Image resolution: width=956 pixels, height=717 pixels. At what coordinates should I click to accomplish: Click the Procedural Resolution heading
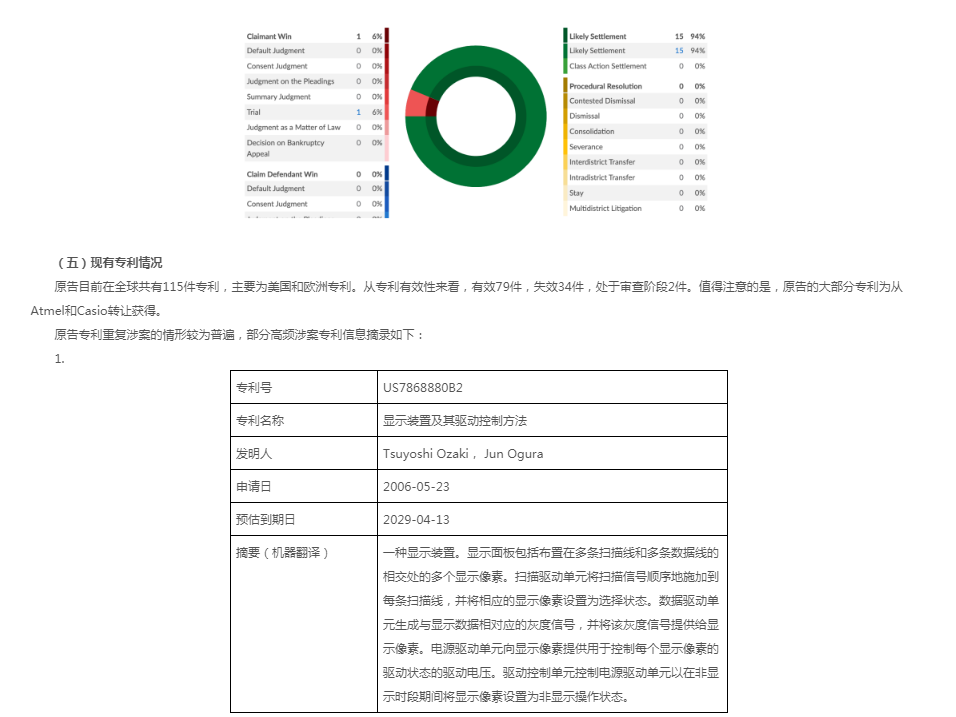(605, 86)
